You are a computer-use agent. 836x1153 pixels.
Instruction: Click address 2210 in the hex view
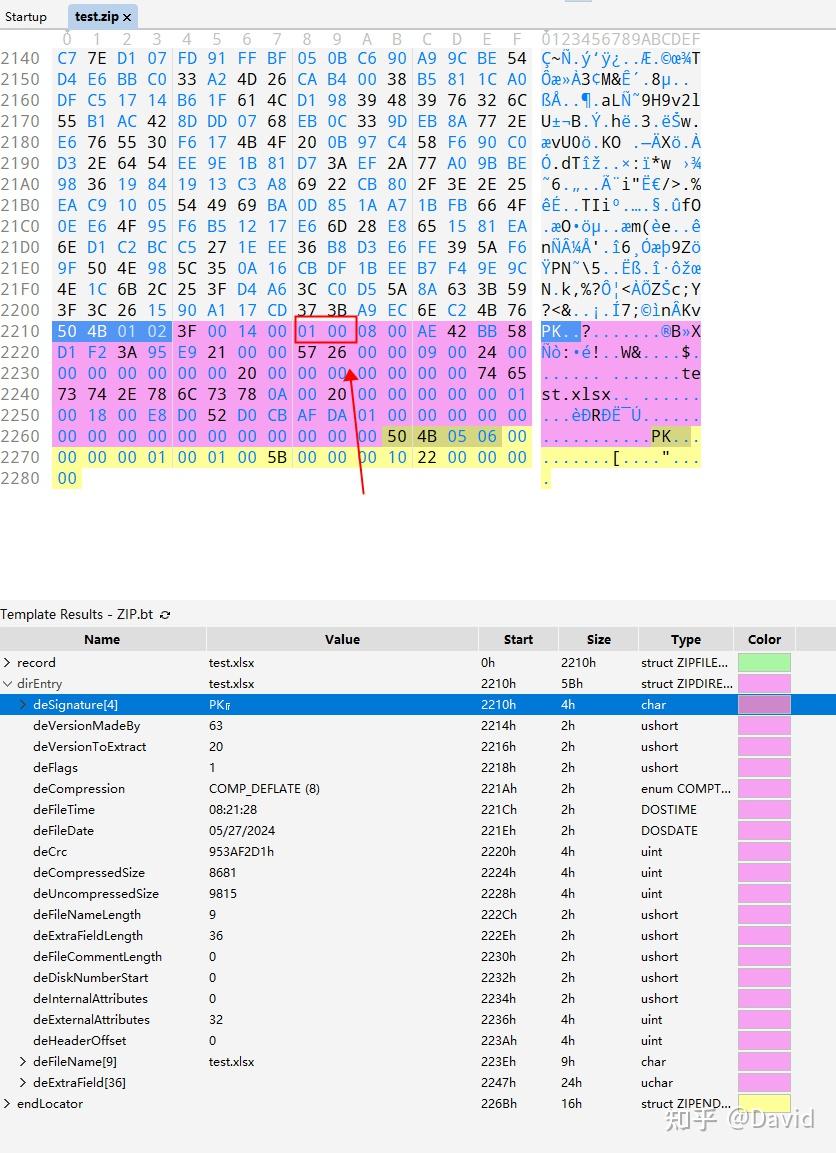click(x=20, y=331)
